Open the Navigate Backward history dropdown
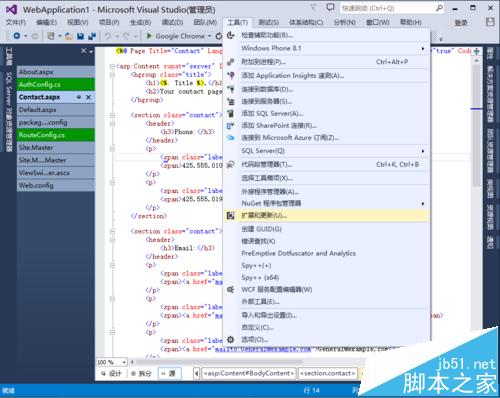 click(x=26, y=36)
